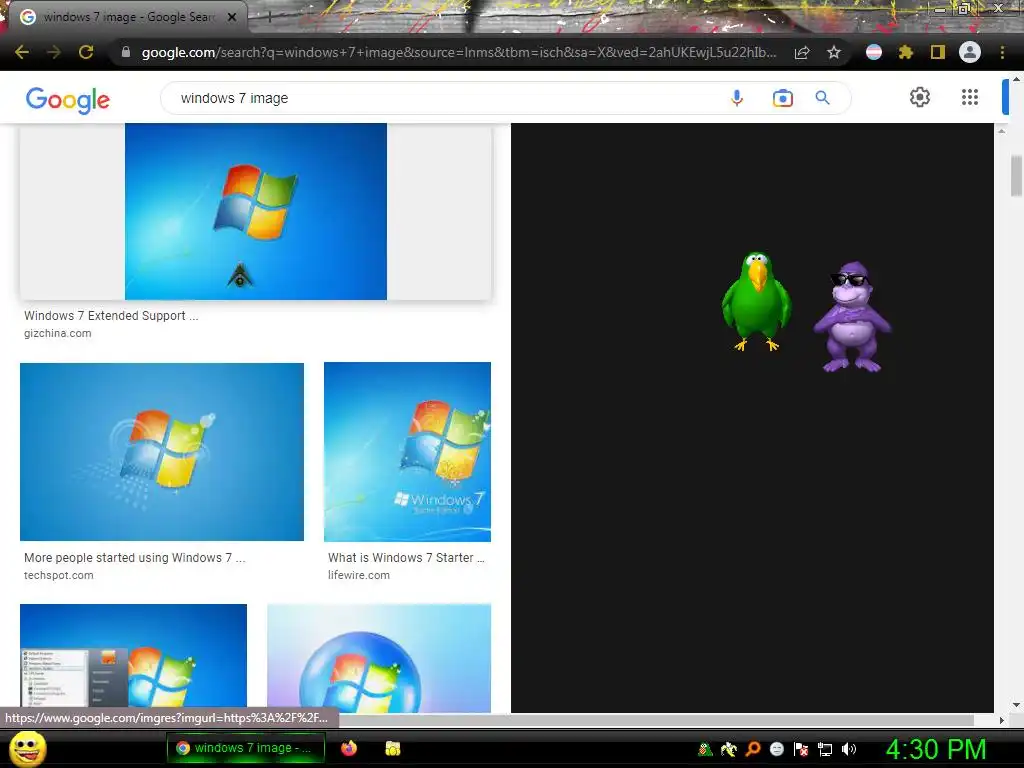Open the Windows 7 Starter thumbnail
Screen dimensions: 1024x768
[x=408, y=452]
